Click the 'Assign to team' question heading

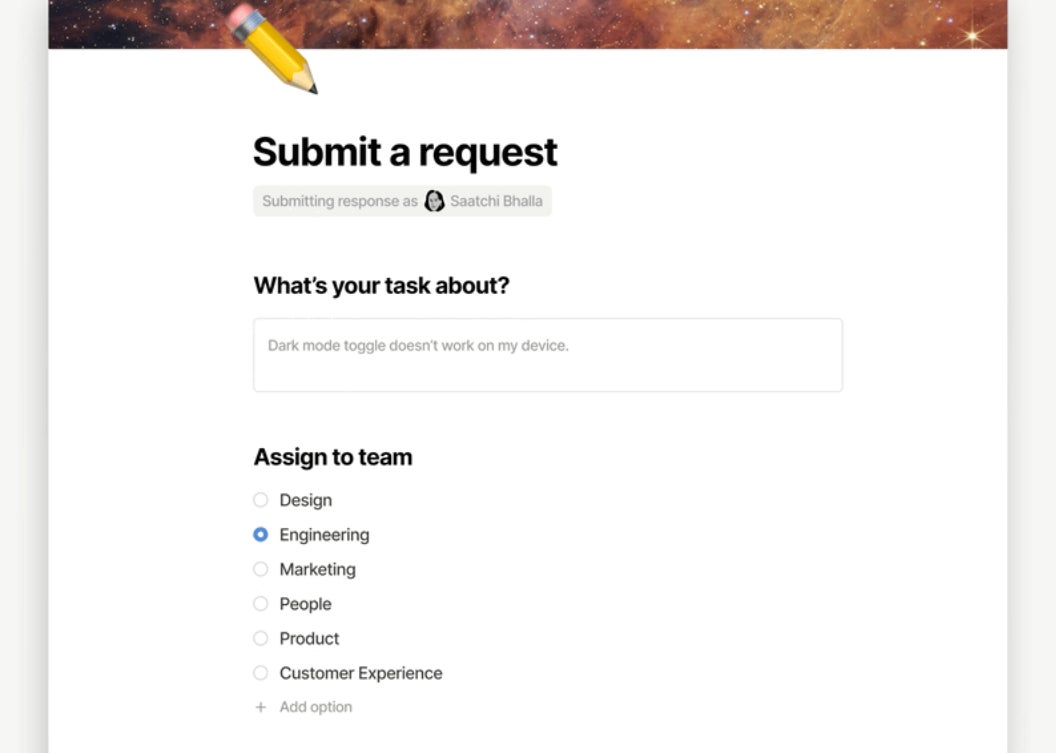coord(333,457)
